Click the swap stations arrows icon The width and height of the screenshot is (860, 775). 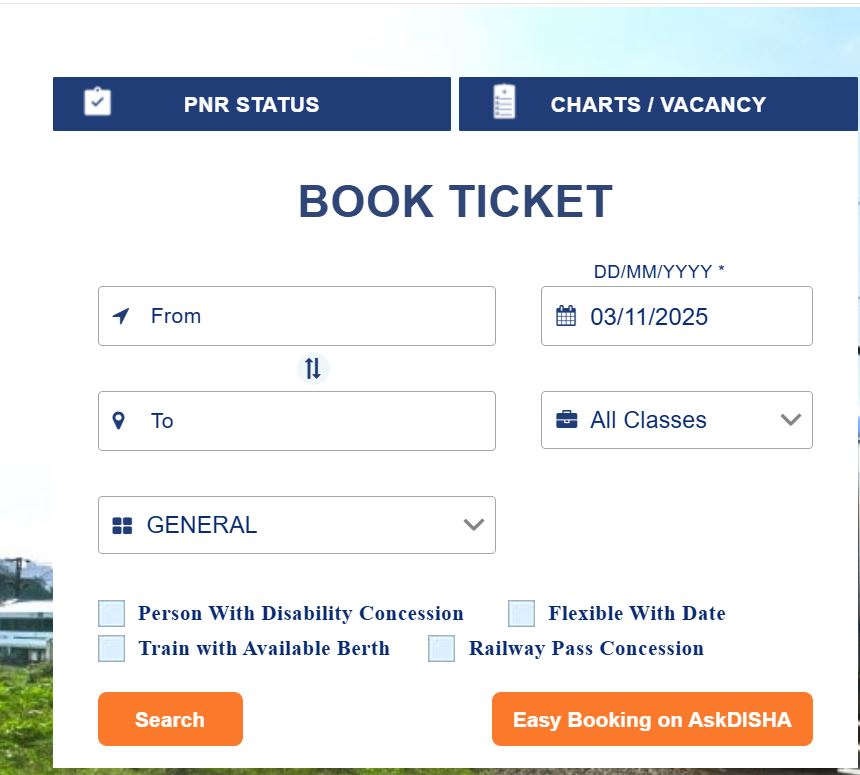point(312,368)
